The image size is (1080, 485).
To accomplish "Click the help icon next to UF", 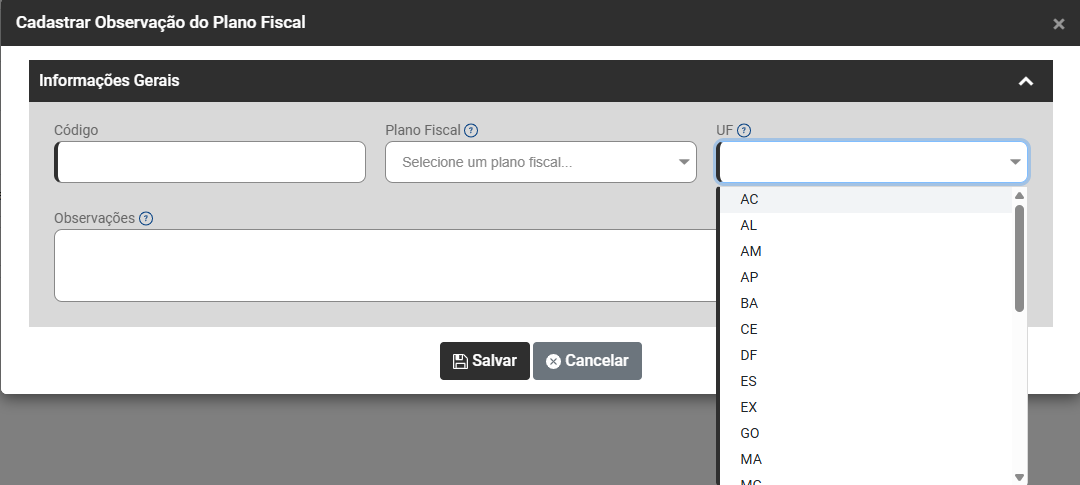I will (x=744, y=130).
